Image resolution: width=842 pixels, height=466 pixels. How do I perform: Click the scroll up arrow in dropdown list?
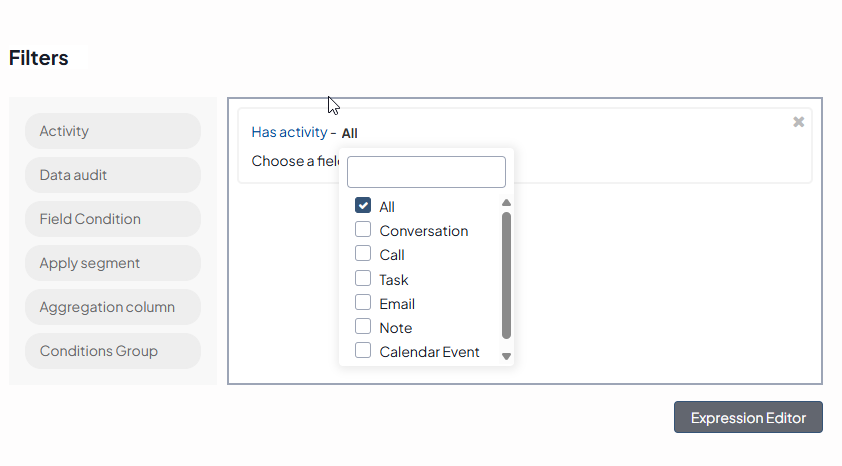coord(506,203)
